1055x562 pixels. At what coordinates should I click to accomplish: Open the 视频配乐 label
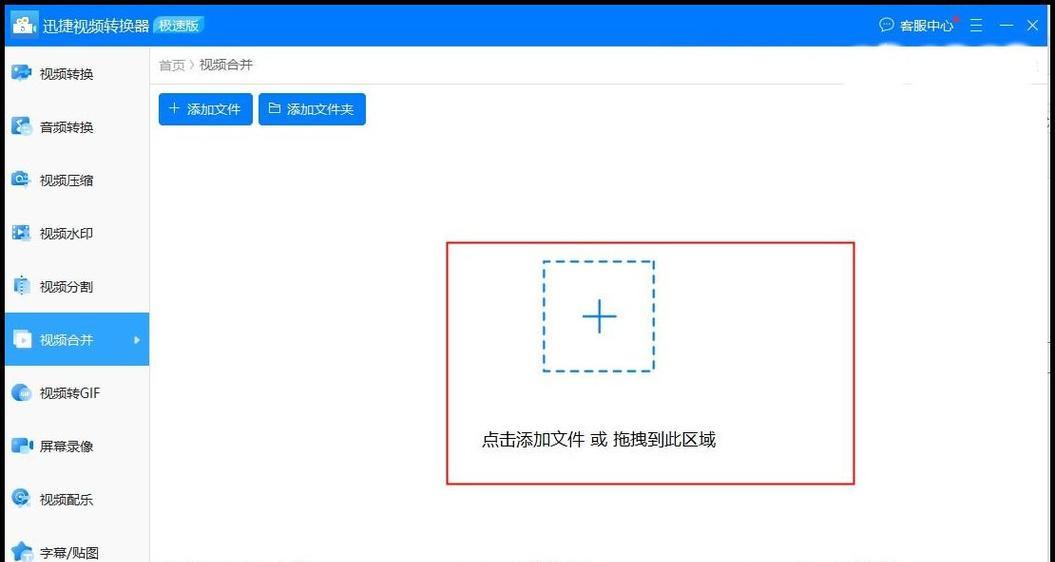click(66, 499)
